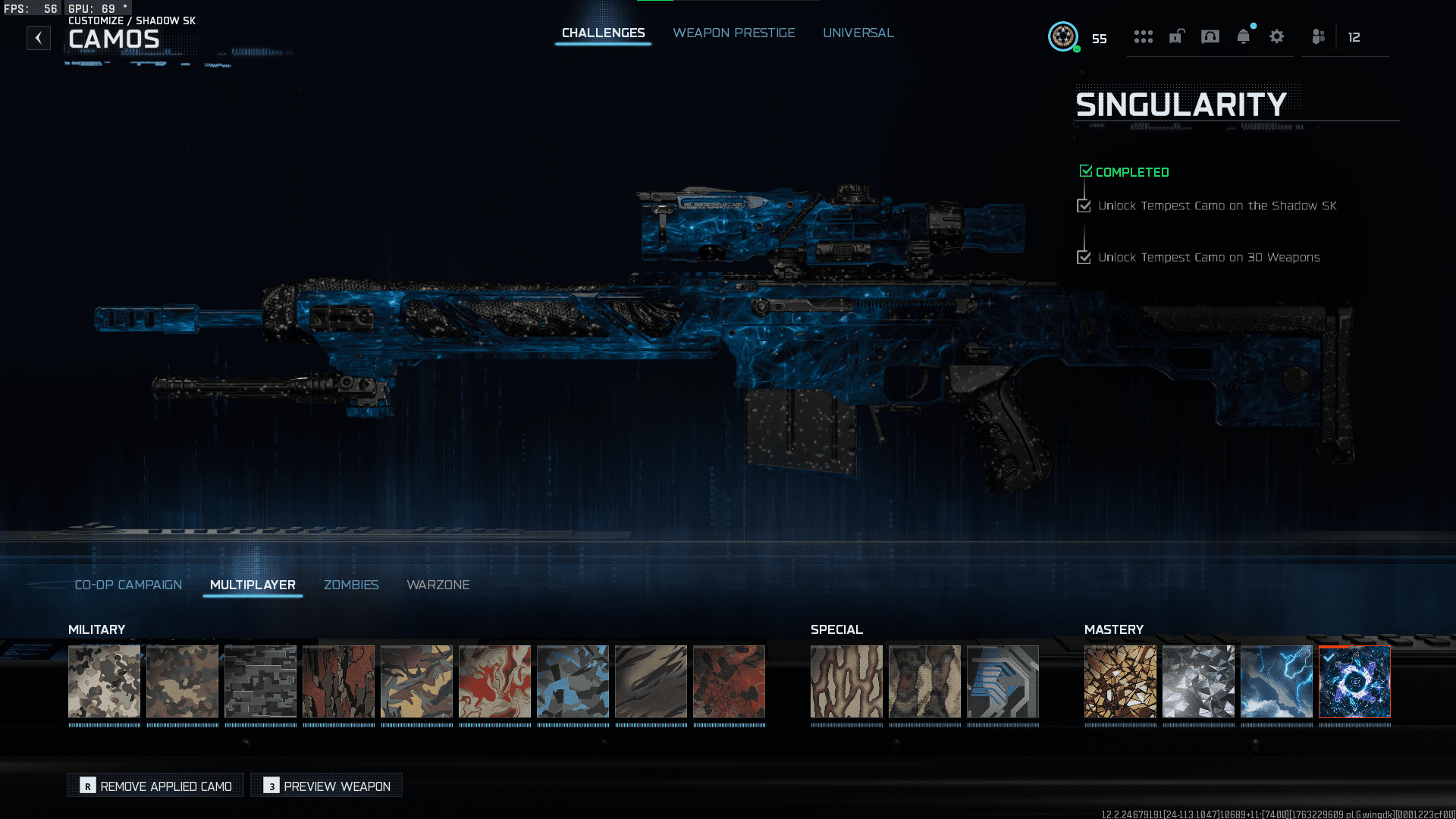Viewport: 1456px width, 819px height.
Task: Click the unlock padlock icon
Action: tap(1176, 36)
